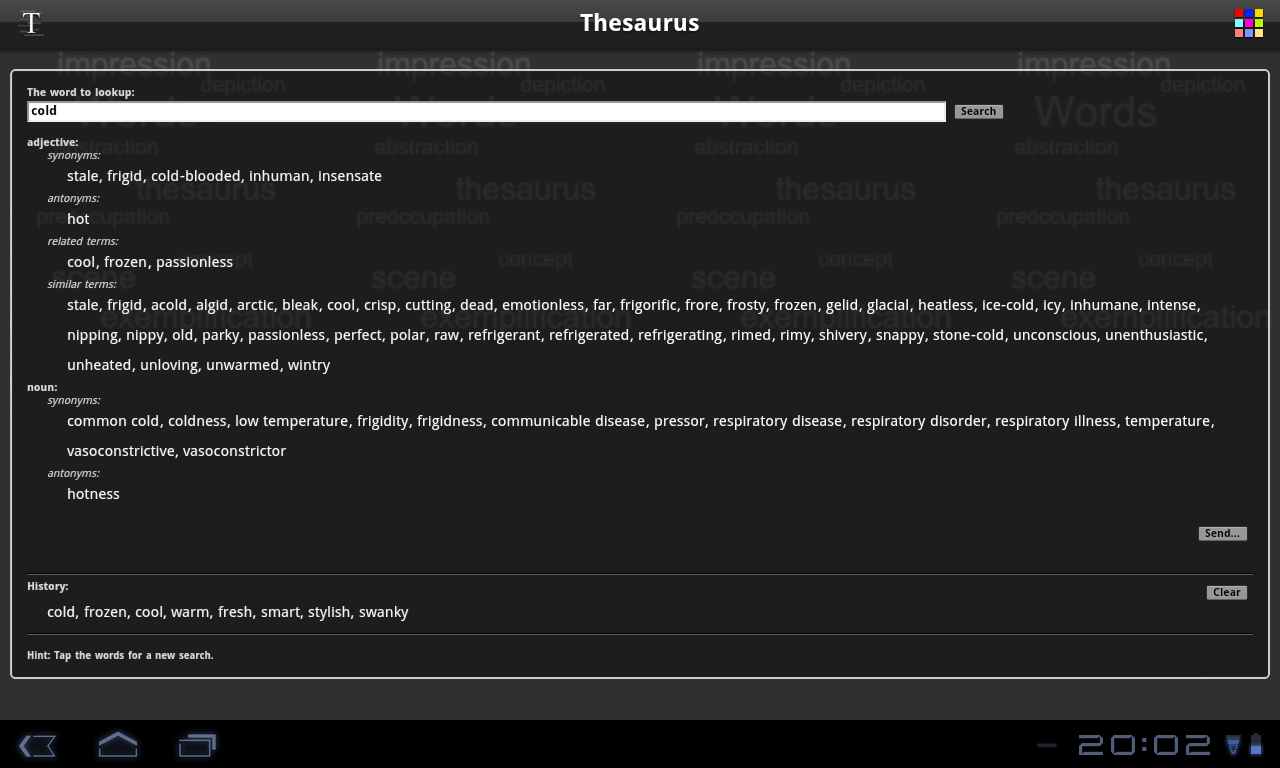Look up synonym 'cold-blooded'

(x=196, y=176)
